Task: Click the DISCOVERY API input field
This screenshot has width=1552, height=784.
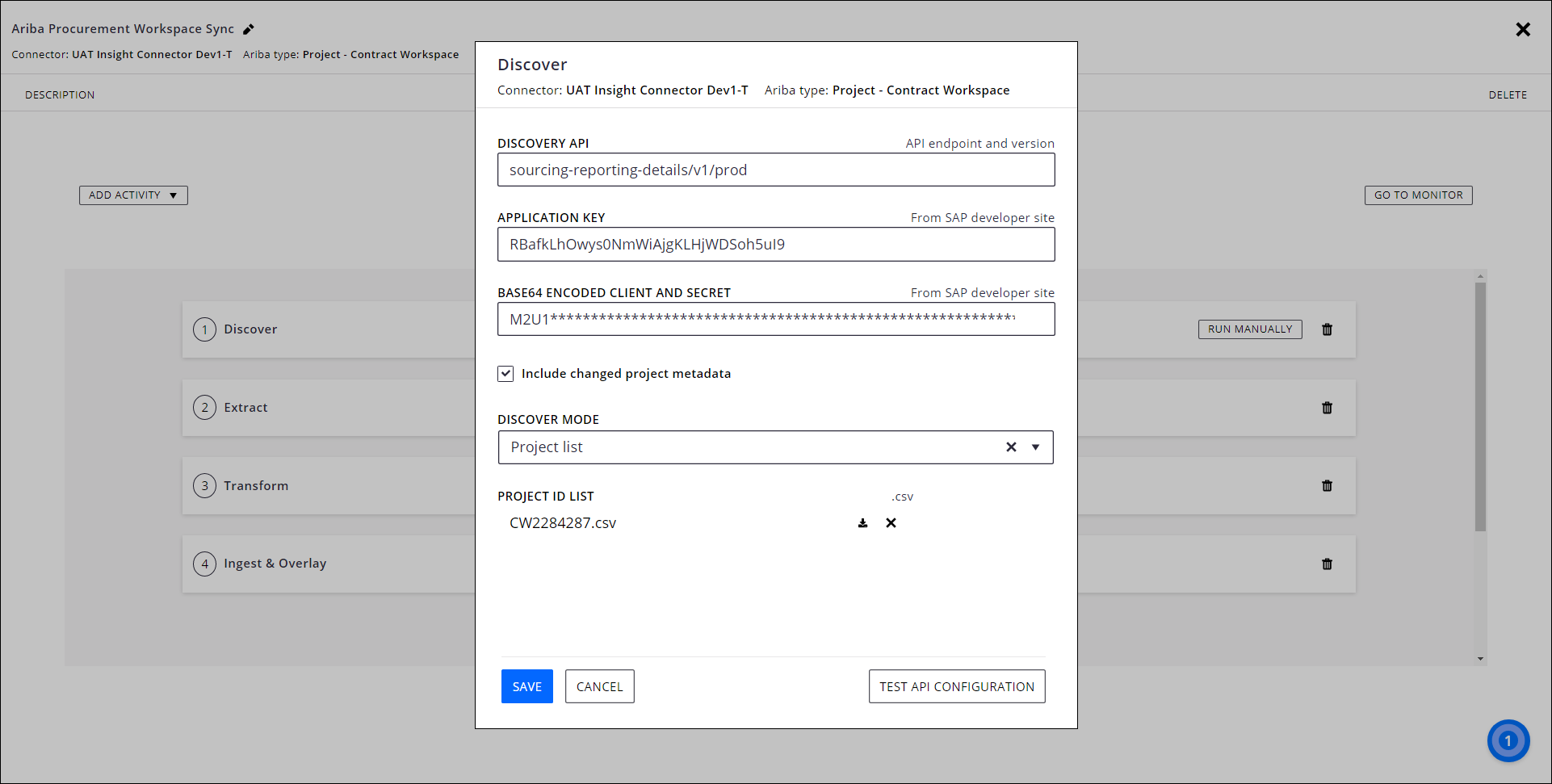Action: tap(775, 170)
